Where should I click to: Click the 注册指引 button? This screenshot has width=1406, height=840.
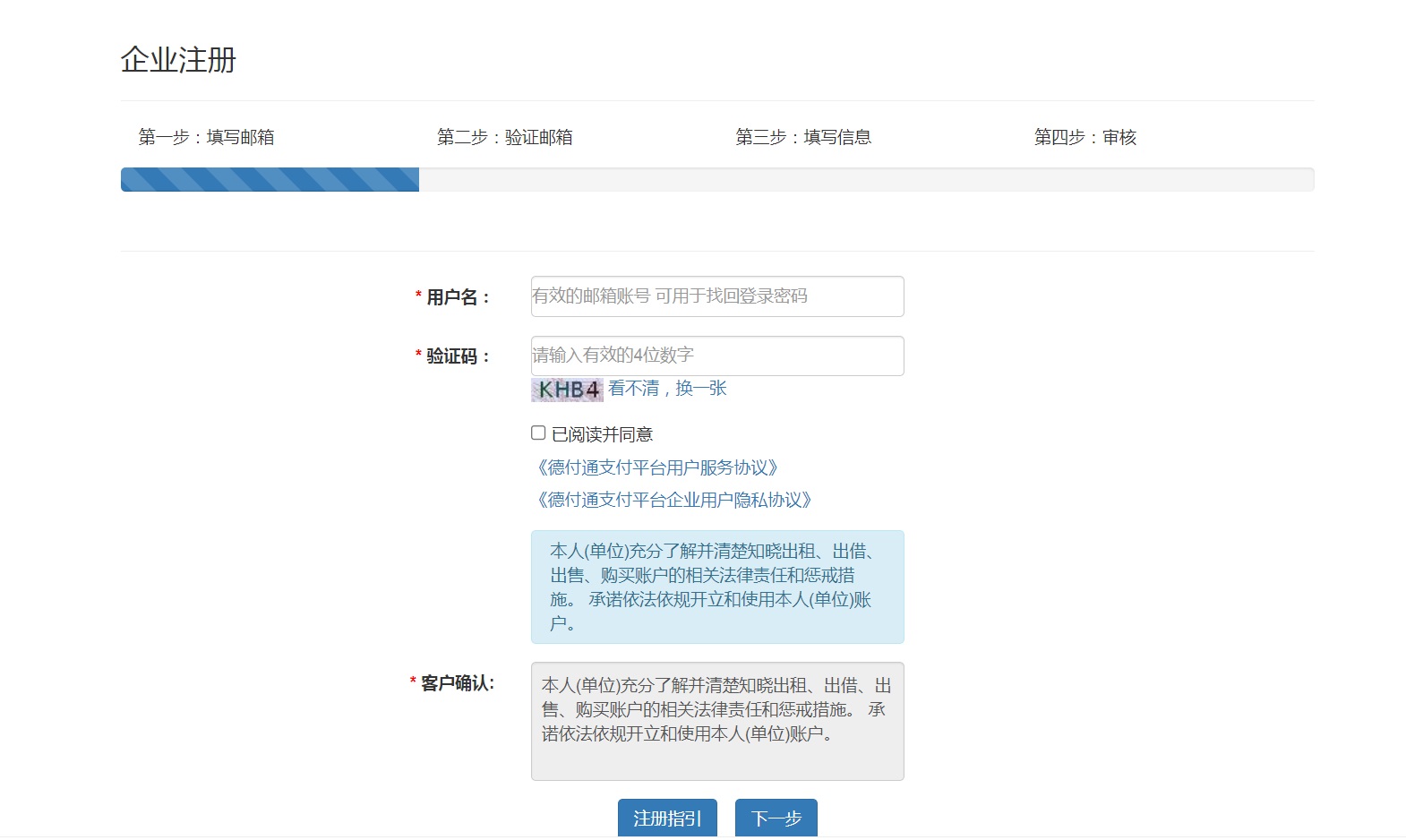(x=667, y=818)
